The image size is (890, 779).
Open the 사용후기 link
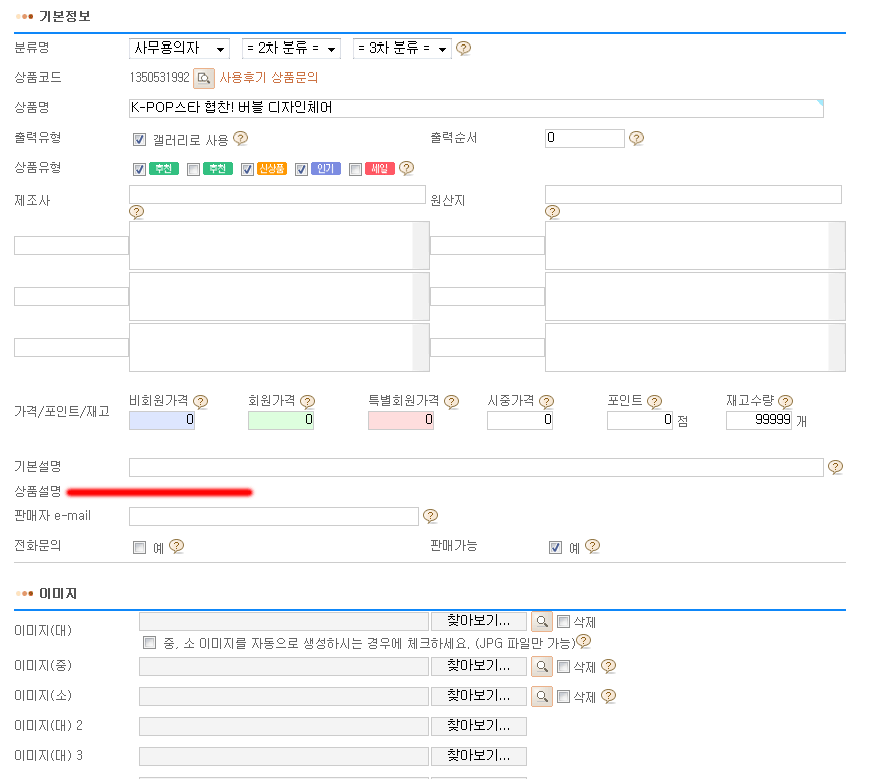click(243, 78)
